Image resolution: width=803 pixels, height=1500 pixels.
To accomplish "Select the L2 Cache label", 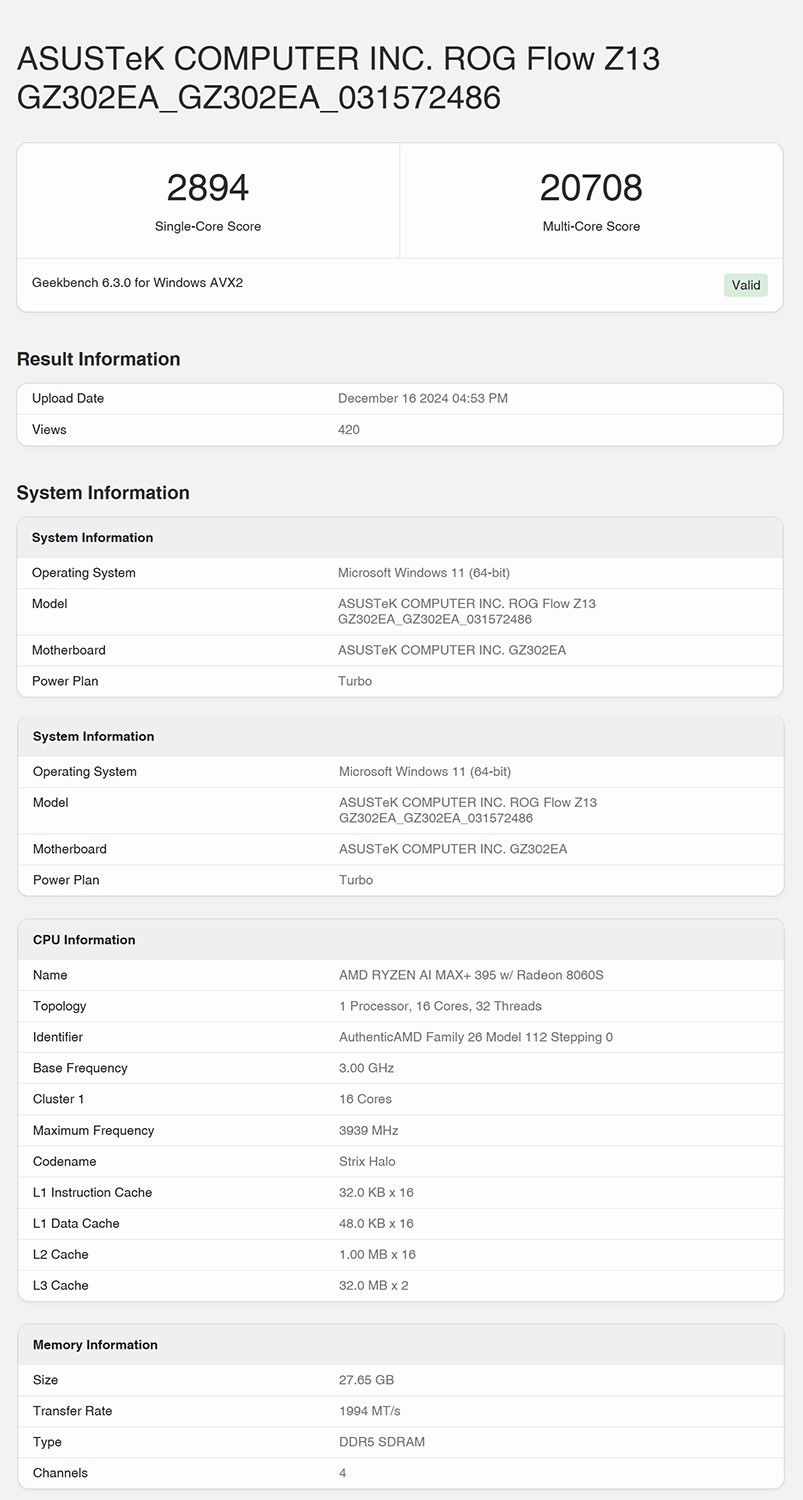I will point(61,1254).
